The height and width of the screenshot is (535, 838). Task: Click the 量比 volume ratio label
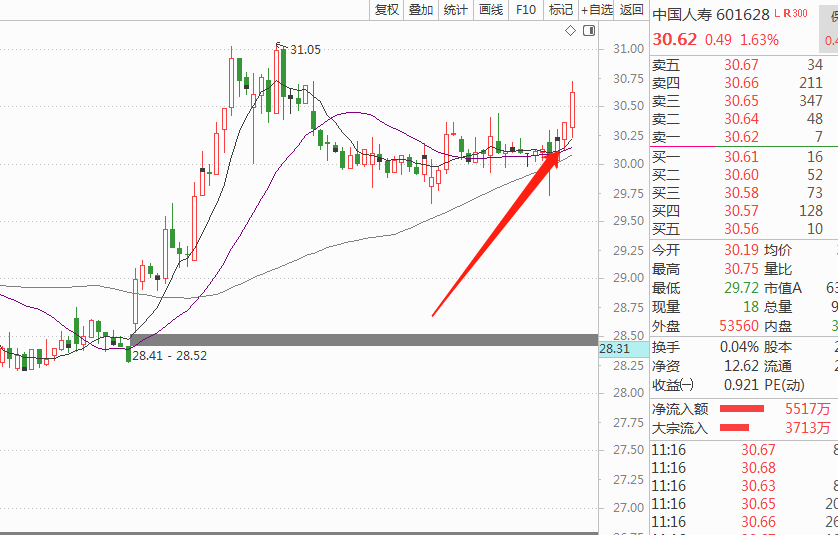point(778,269)
